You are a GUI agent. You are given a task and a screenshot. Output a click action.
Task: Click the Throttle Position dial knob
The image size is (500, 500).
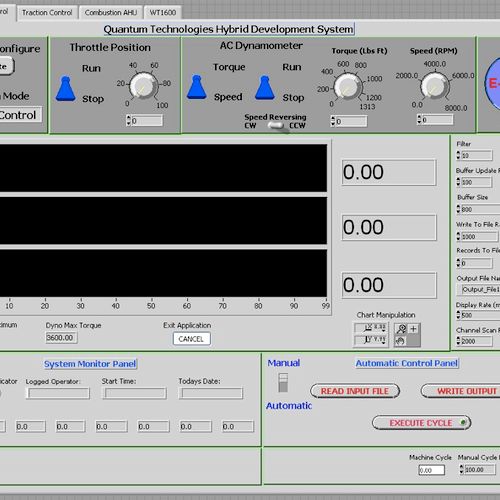(143, 86)
